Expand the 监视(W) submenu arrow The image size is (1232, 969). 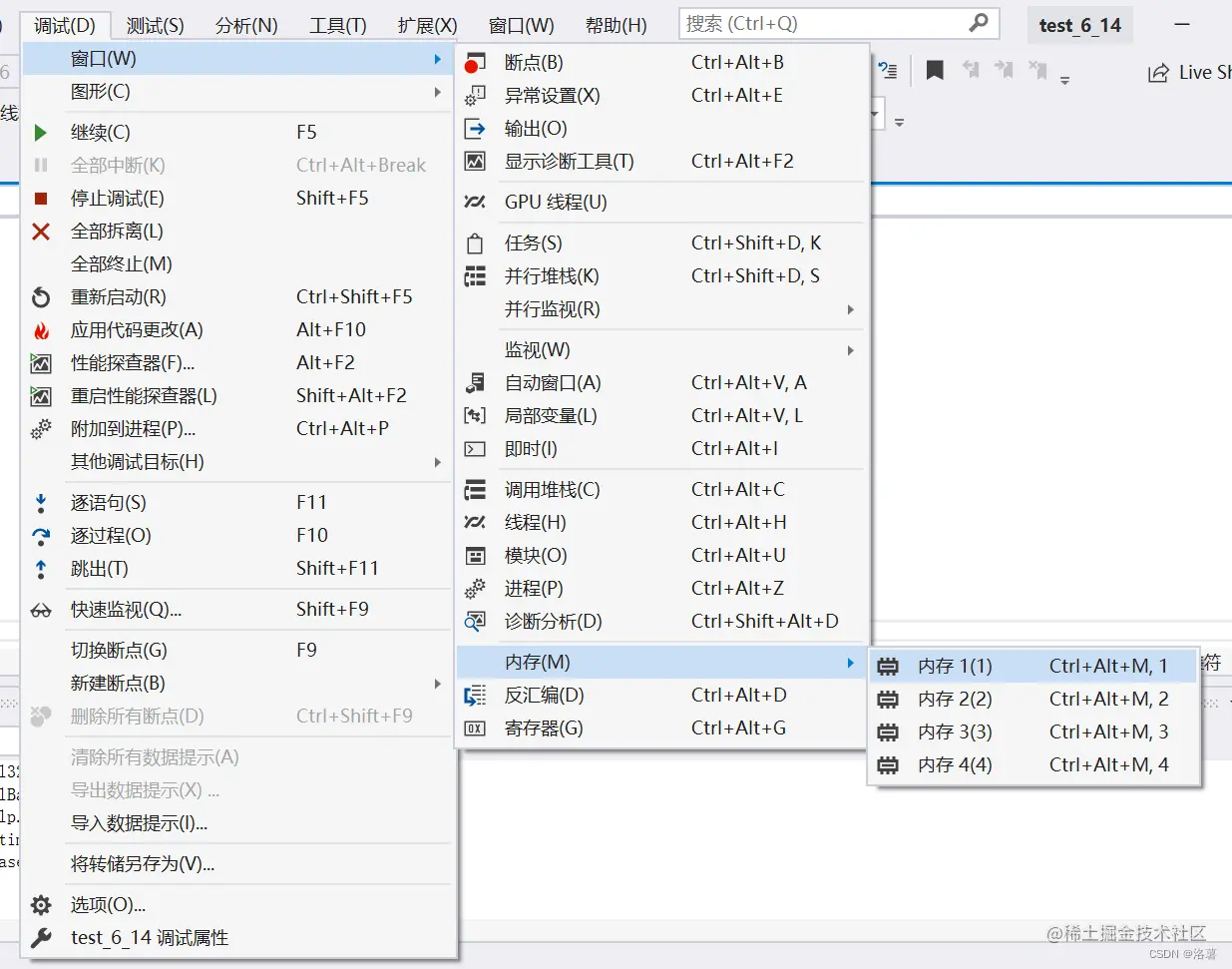850,350
